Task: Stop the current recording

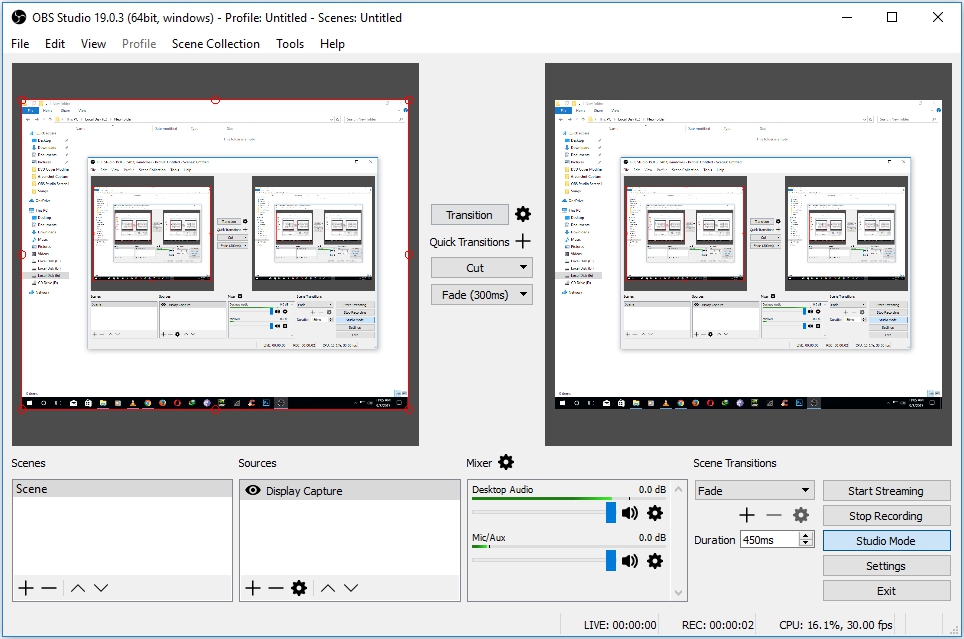Action: click(886, 515)
